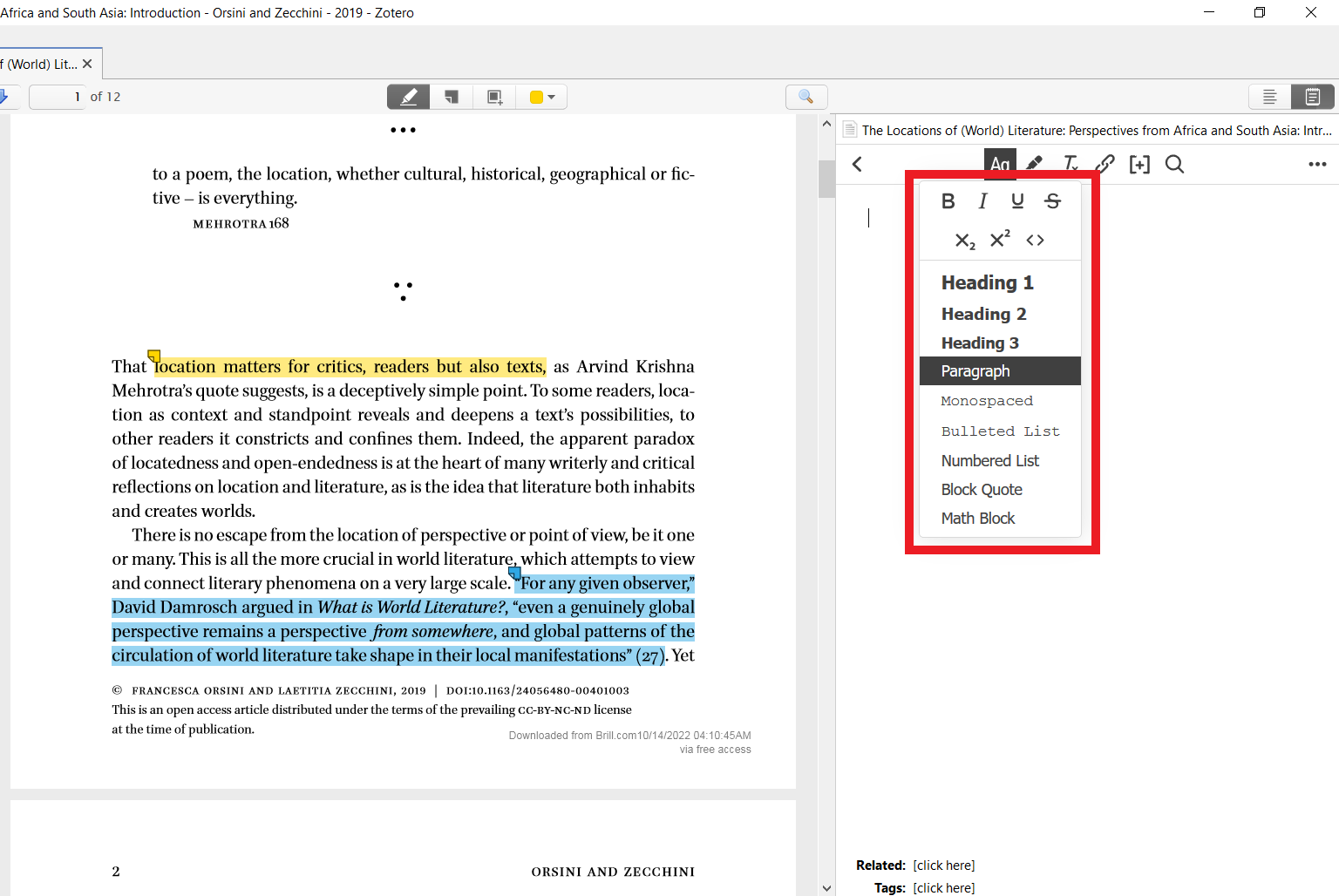This screenshot has height=896, width=1339.
Task: Toggle bold formatting
Action: pos(948,200)
